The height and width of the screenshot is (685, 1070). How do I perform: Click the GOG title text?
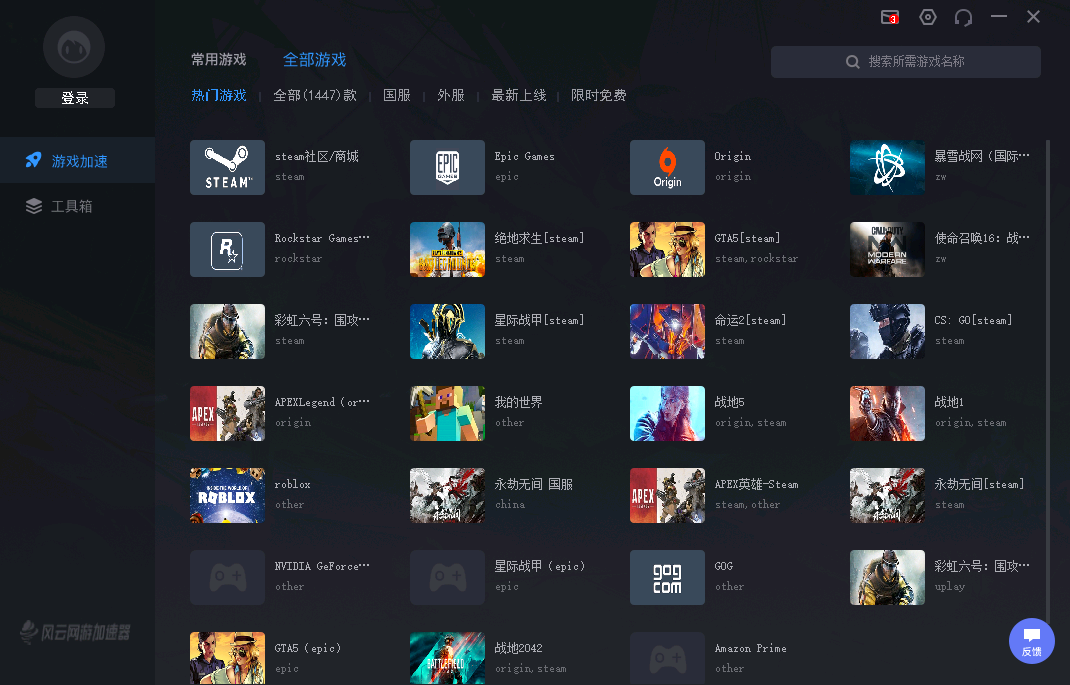click(723, 566)
